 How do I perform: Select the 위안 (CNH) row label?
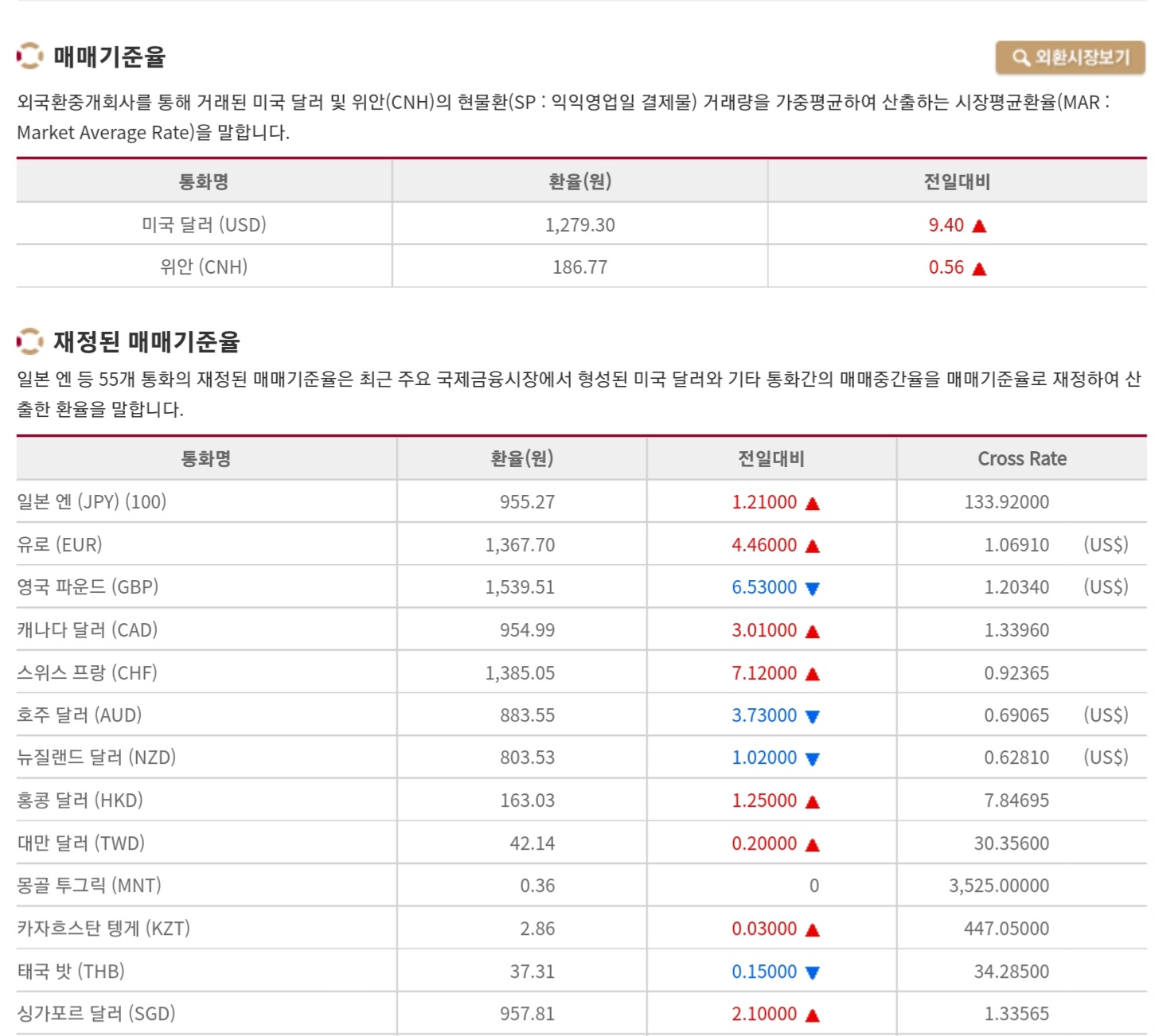(x=204, y=267)
